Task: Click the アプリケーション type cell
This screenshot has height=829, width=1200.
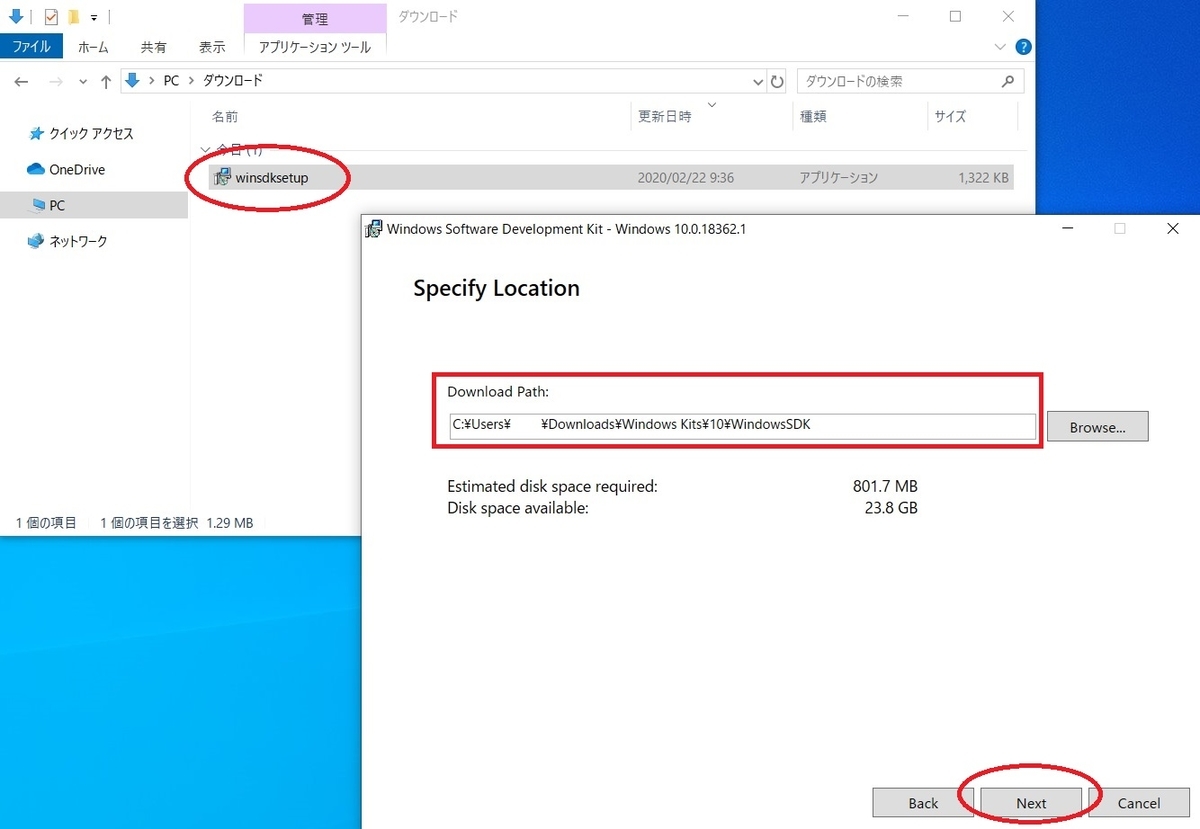Action: 838,178
